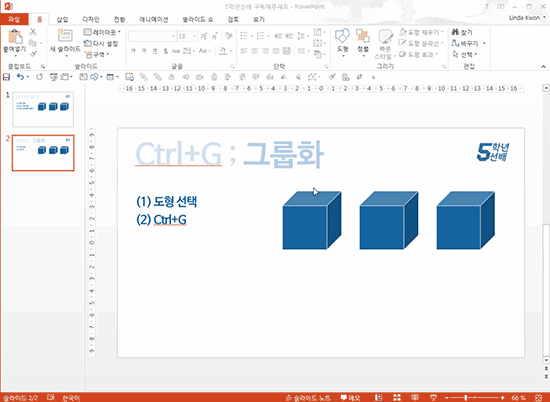Open Shape Outline (도형 윤곽선) dropdown
The width and height of the screenshot is (550, 402).
[x=422, y=43]
